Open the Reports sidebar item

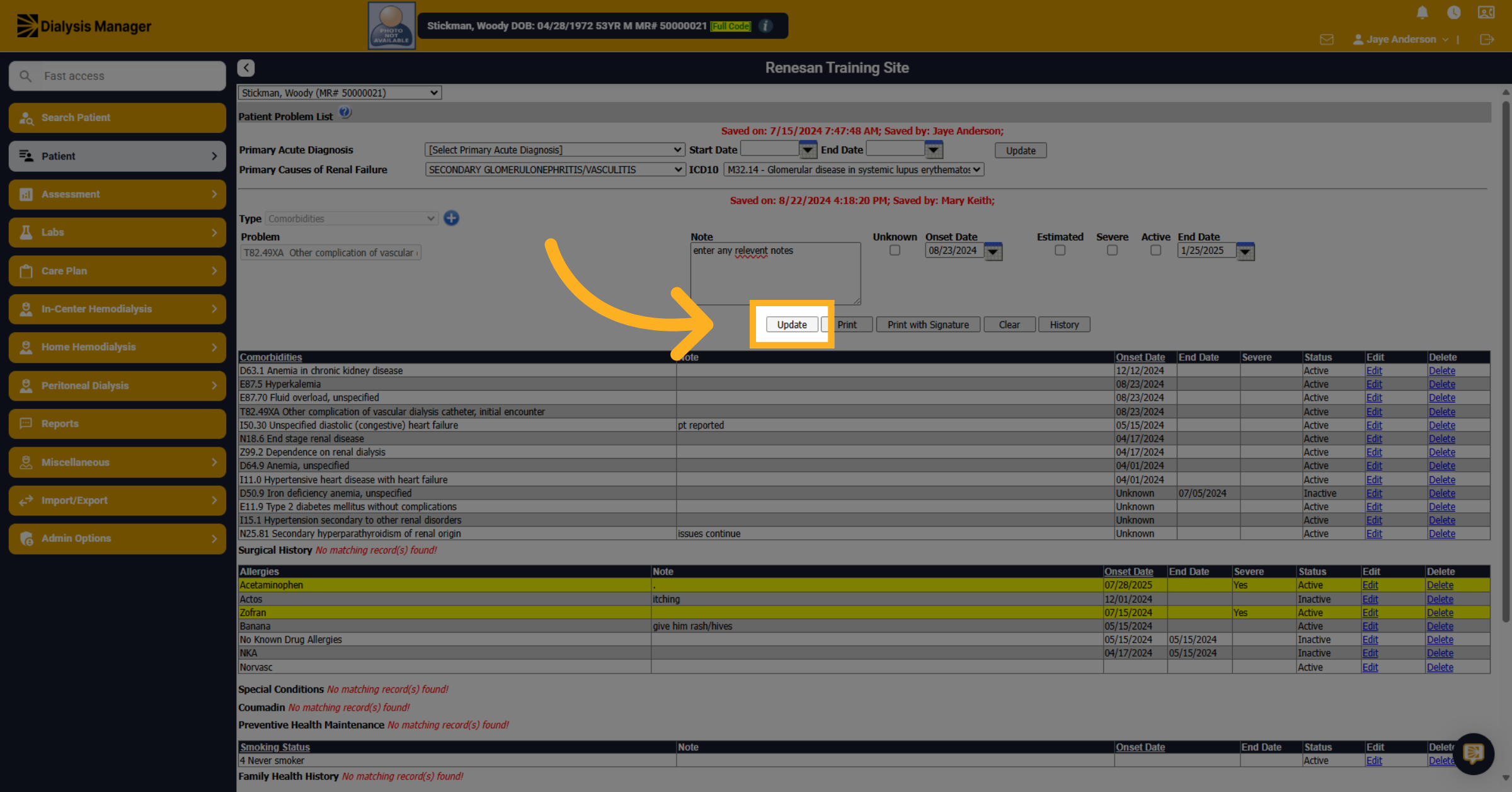click(x=117, y=423)
